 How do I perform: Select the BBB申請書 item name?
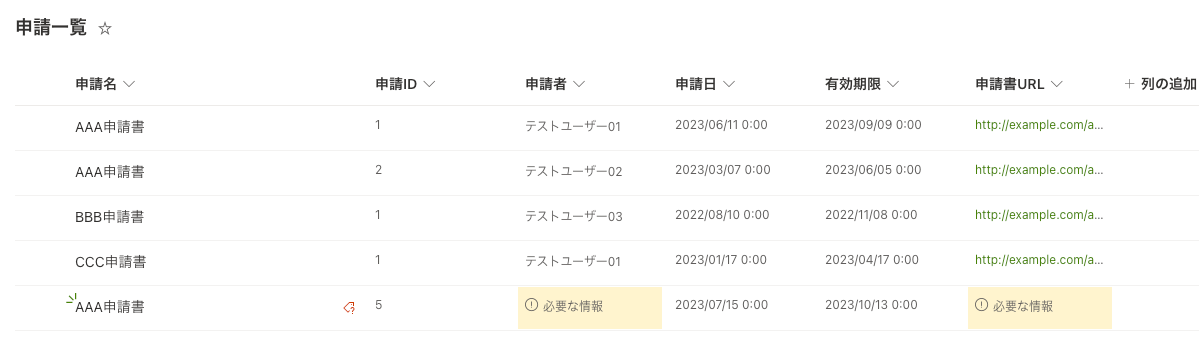click(109, 217)
